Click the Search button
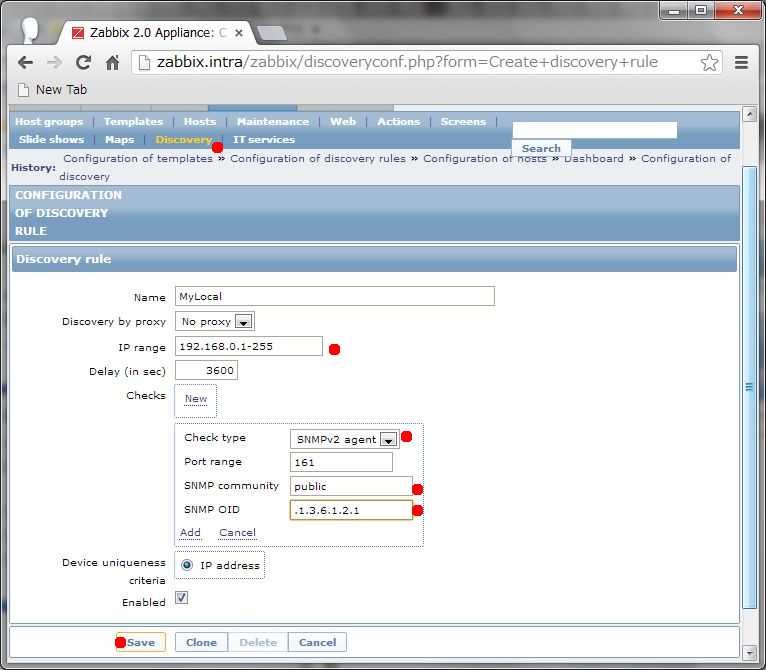The width and height of the screenshot is (766, 670). click(x=541, y=148)
